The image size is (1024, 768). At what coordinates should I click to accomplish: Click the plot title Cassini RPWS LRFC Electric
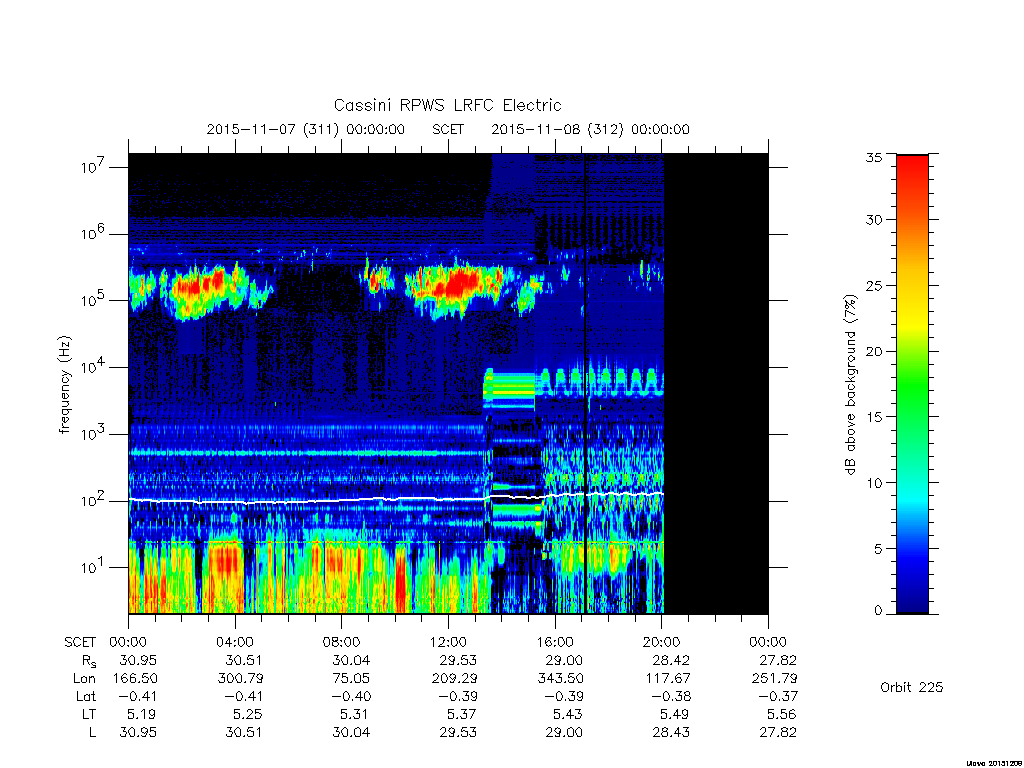pos(447,105)
